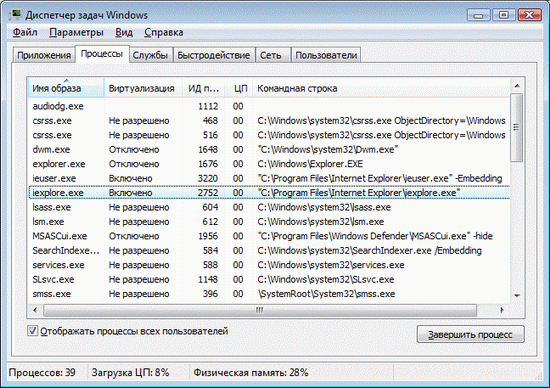Select the lsm.exe process
The image size is (550, 388).
[269, 222]
